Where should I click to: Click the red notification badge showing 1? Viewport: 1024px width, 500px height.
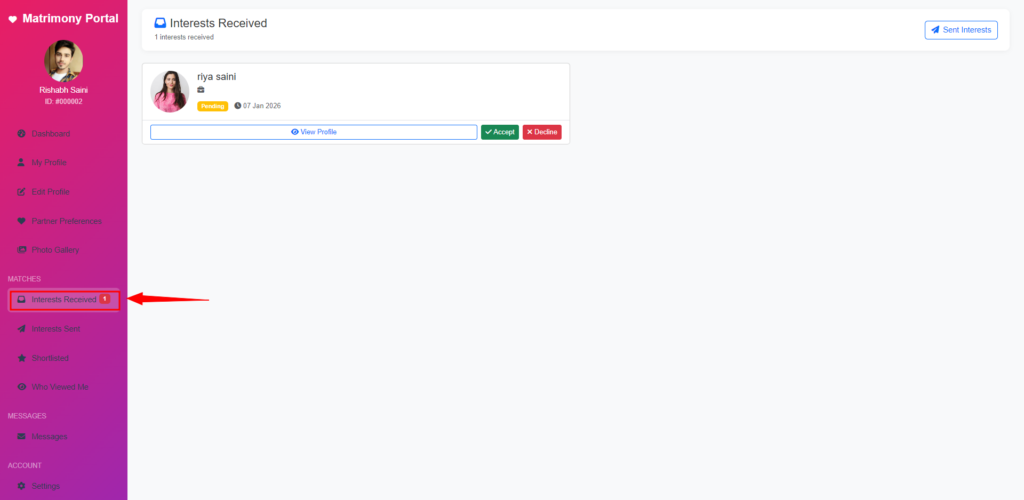(104, 299)
